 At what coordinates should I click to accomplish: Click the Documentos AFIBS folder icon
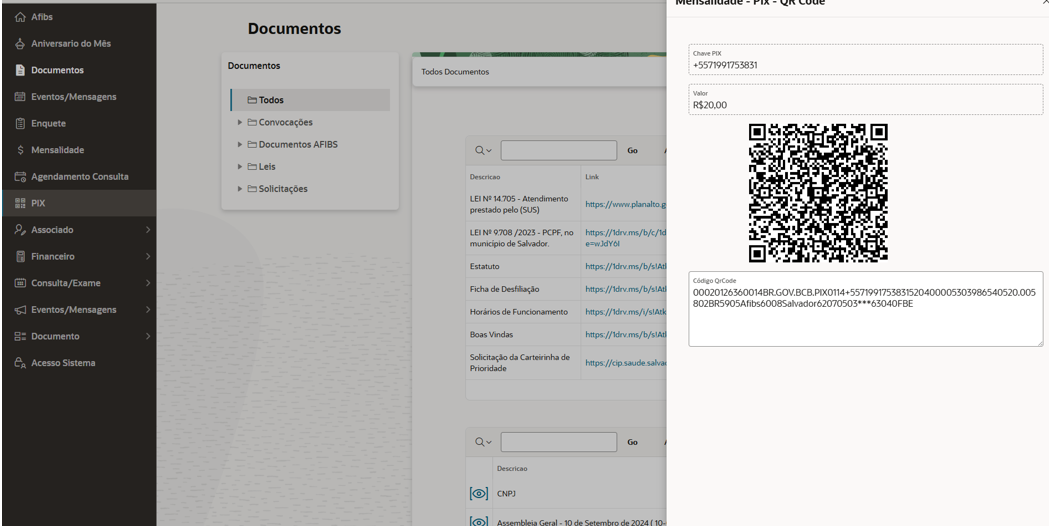coord(252,145)
